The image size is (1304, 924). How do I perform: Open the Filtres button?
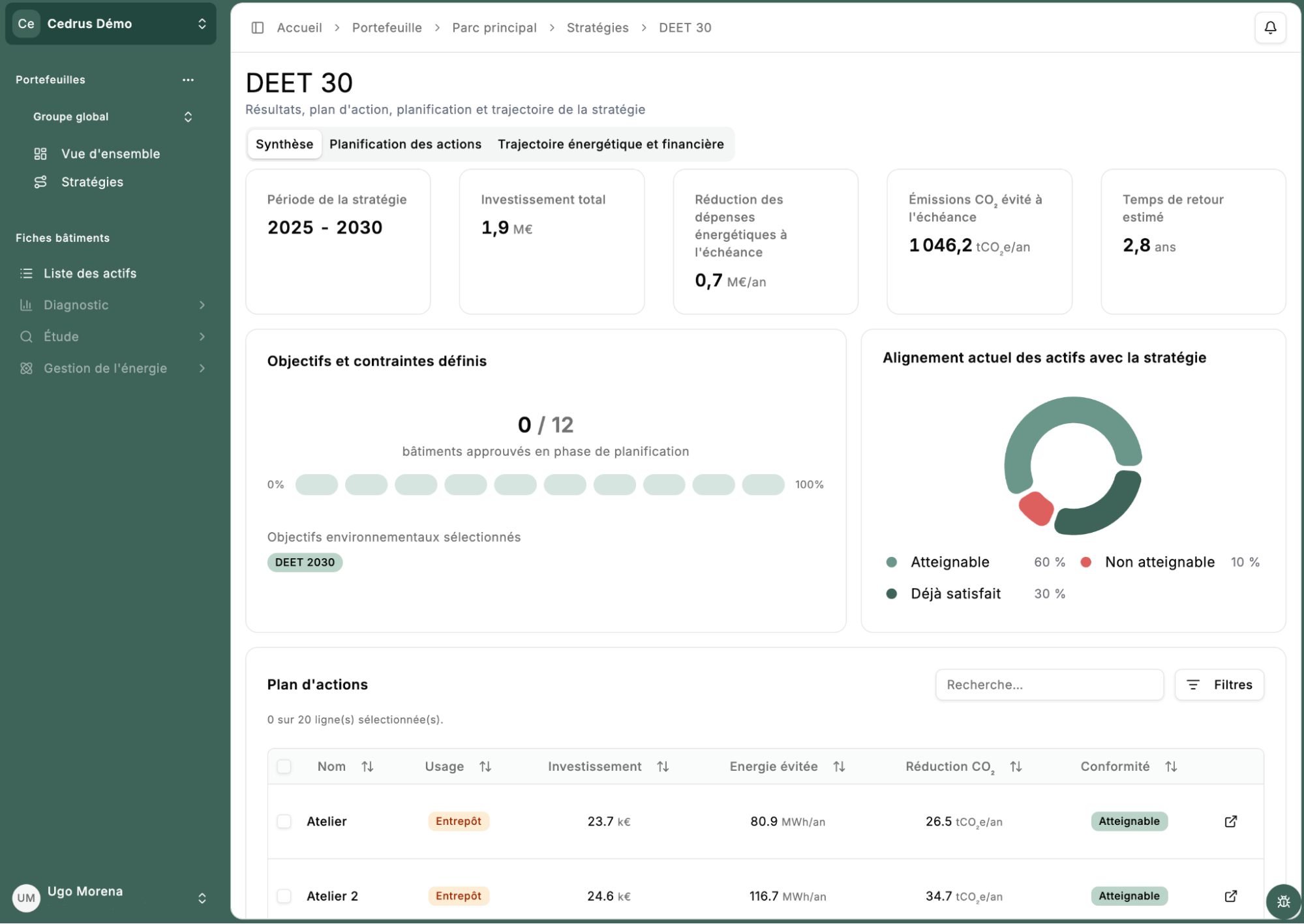tap(1219, 684)
